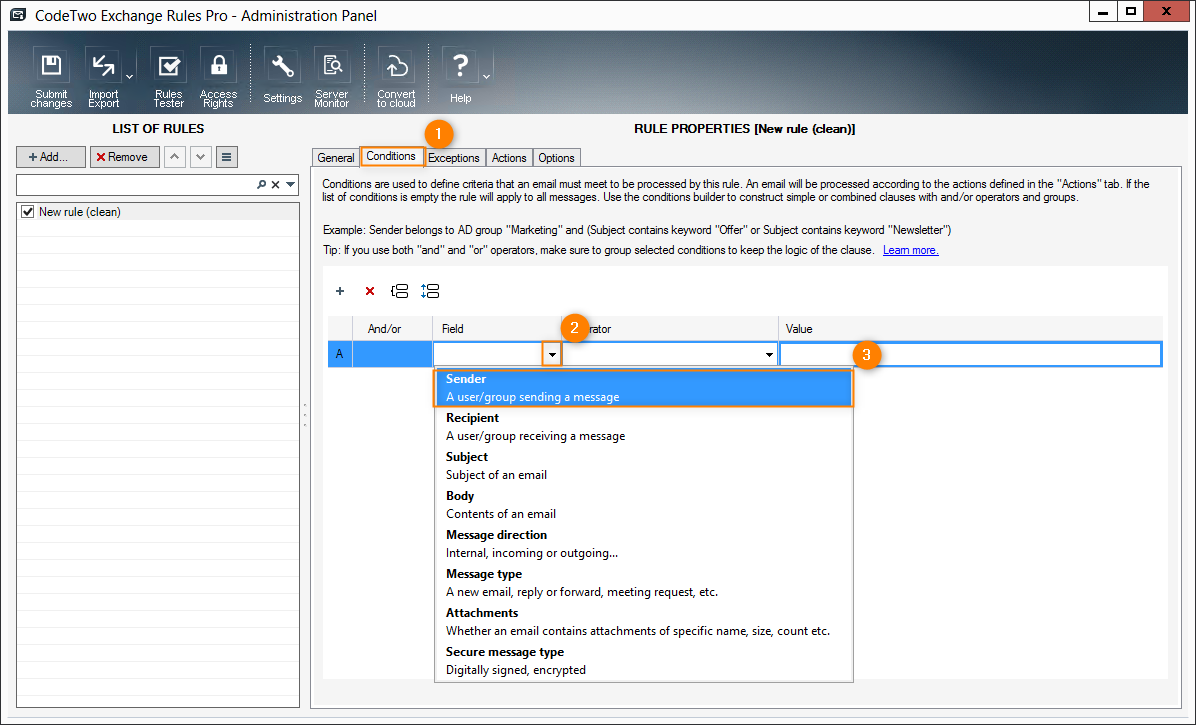The height and width of the screenshot is (725, 1196).
Task: Expand the Import Export dropdown arrow
Action: click(130, 77)
